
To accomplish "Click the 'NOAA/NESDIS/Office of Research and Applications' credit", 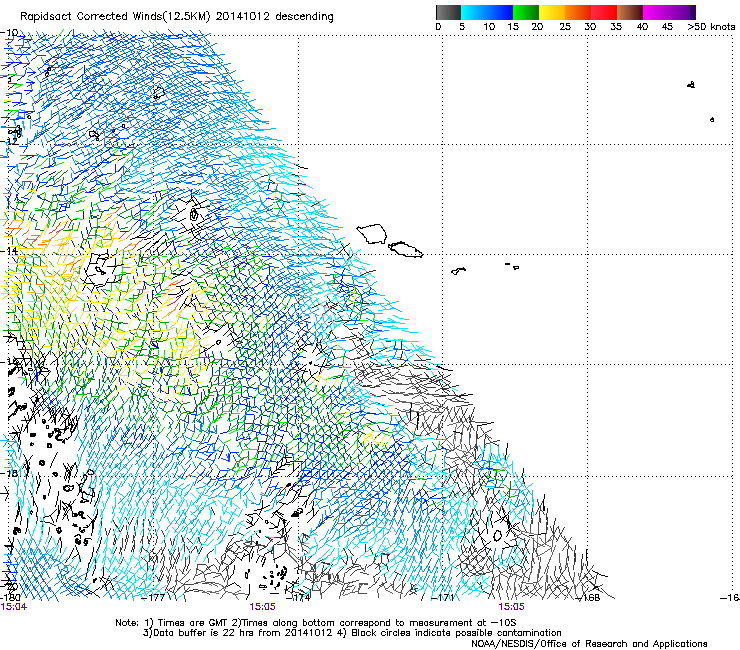I will 589,644.
